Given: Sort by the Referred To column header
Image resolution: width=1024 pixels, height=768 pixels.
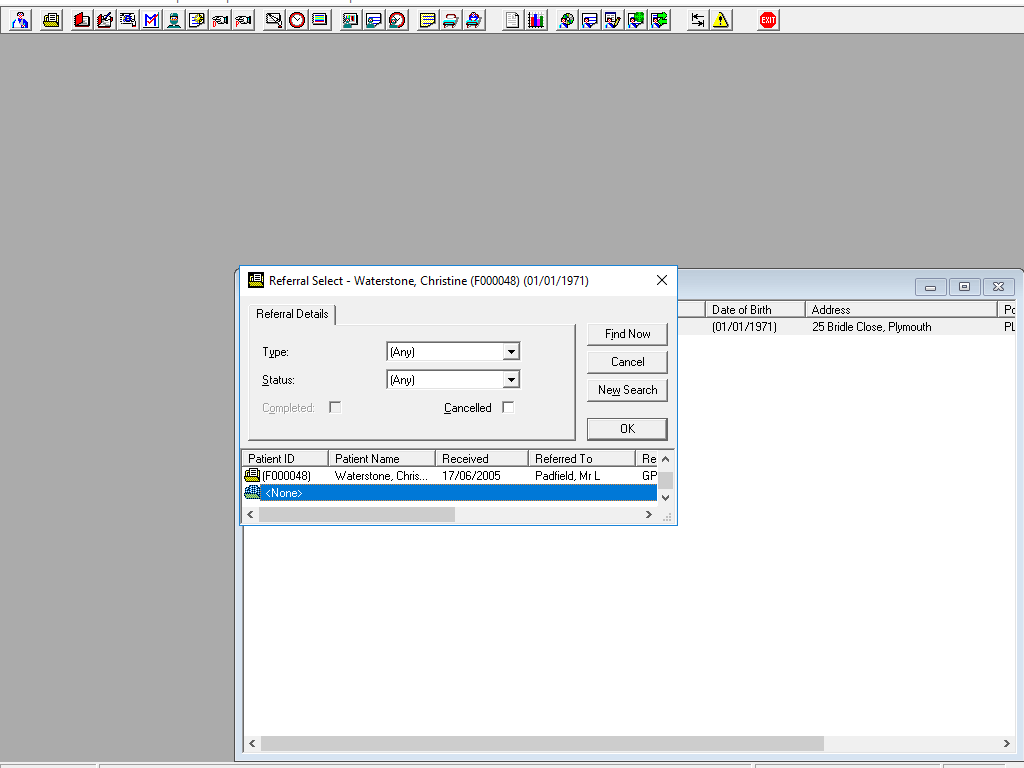Looking at the screenshot, I should (582, 458).
